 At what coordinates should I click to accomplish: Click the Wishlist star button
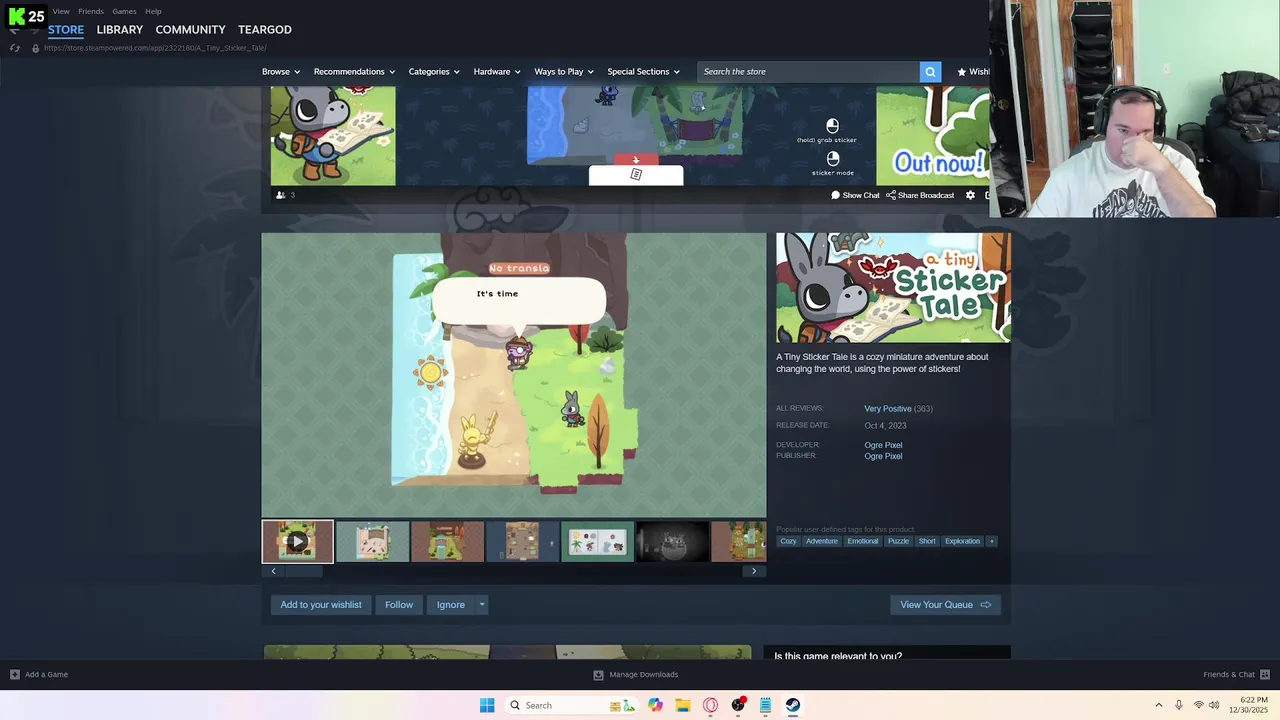[972, 72]
